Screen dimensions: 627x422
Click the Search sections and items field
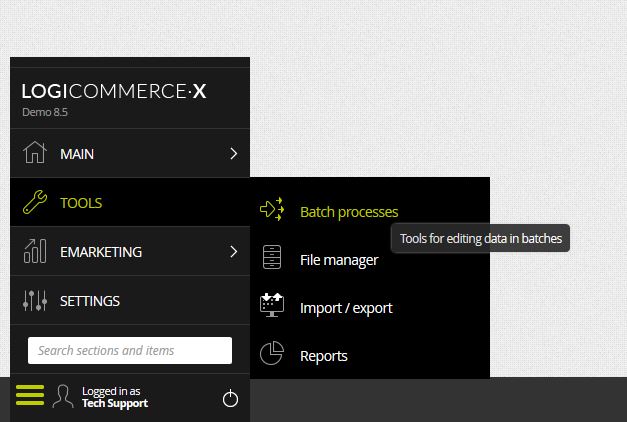click(x=130, y=350)
